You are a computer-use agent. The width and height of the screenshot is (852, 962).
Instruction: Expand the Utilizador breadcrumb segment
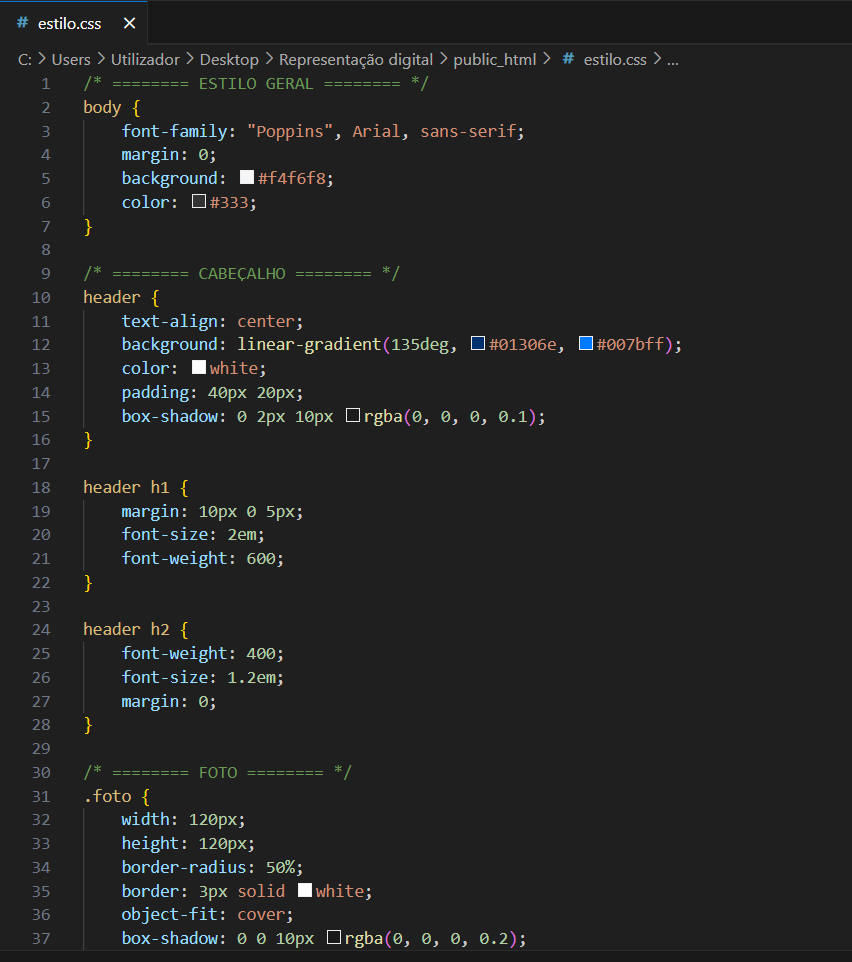tap(144, 59)
